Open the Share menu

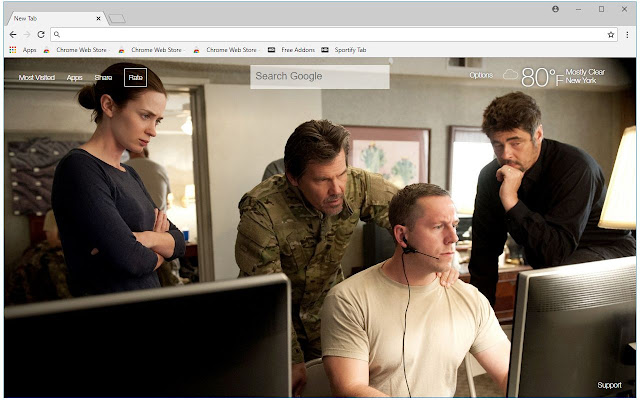coord(103,78)
